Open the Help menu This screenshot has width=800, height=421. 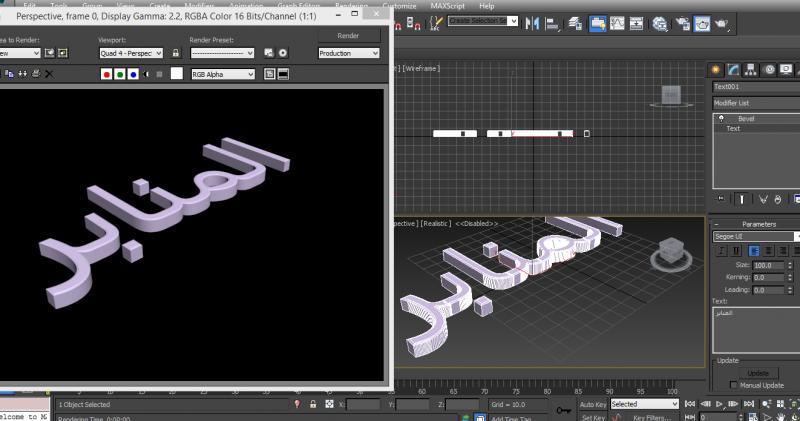[486, 6]
